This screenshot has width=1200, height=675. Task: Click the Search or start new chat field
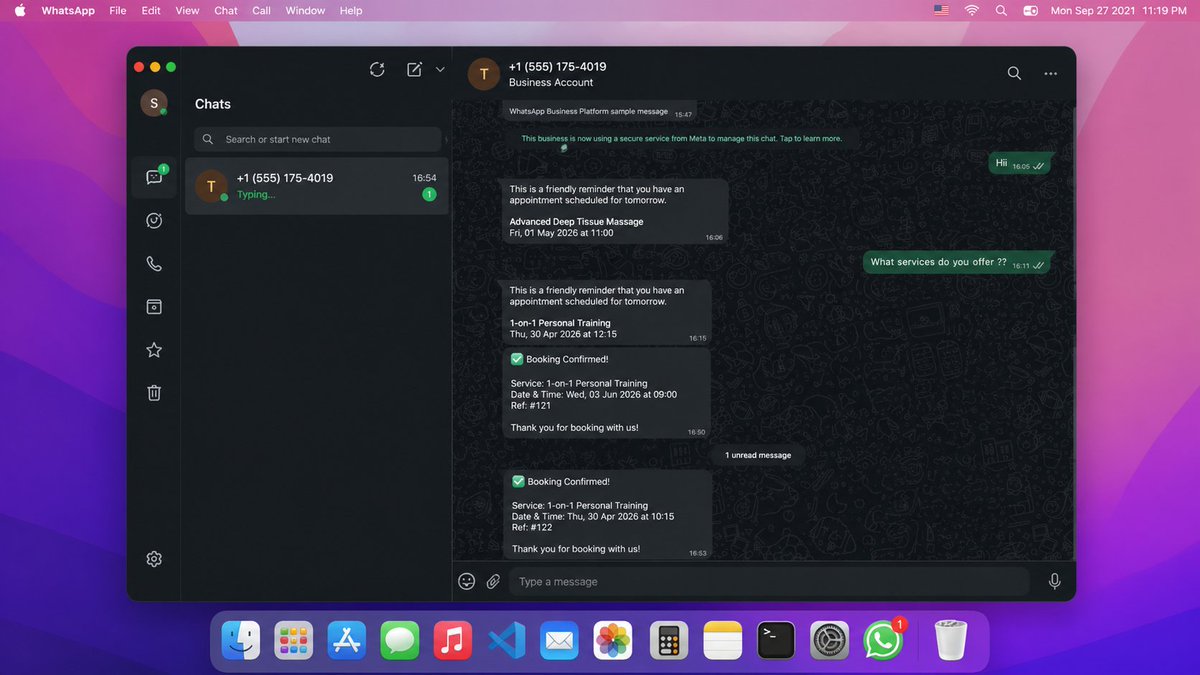click(x=318, y=139)
